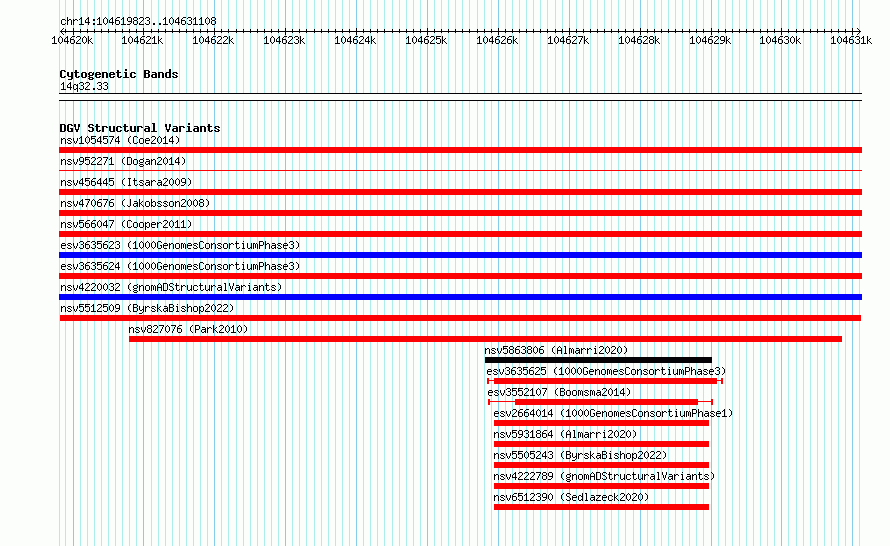Open the esv2664014 (1000GenomesConsortiumPhase1) label
This screenshot has height=546, width=890.
613,413
